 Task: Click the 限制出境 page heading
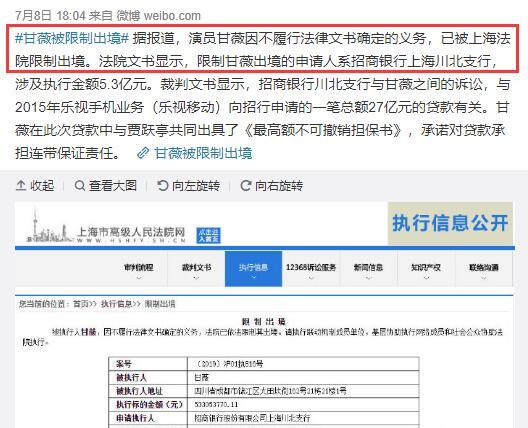click(263, 321)
